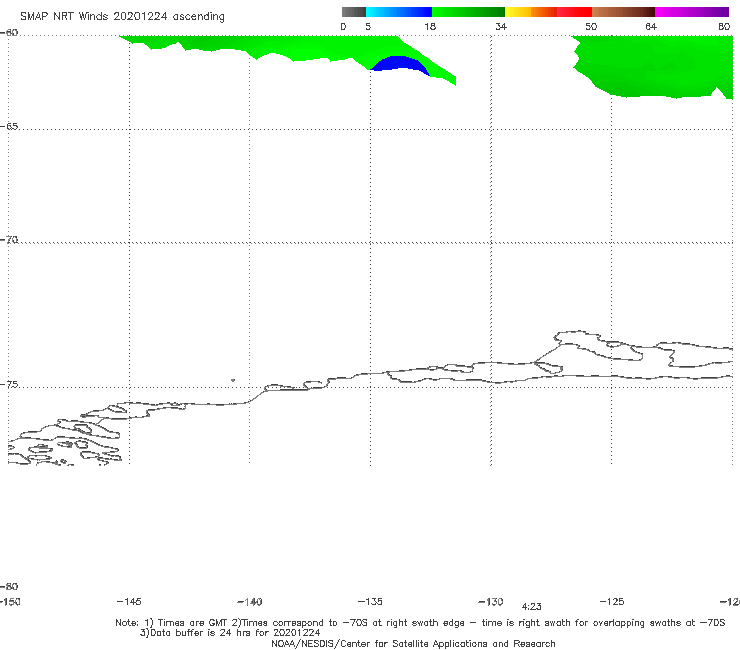
Task: Click the title text 'SMAP NRT Winds 20201224 ascending'
Action: (122, 17)
